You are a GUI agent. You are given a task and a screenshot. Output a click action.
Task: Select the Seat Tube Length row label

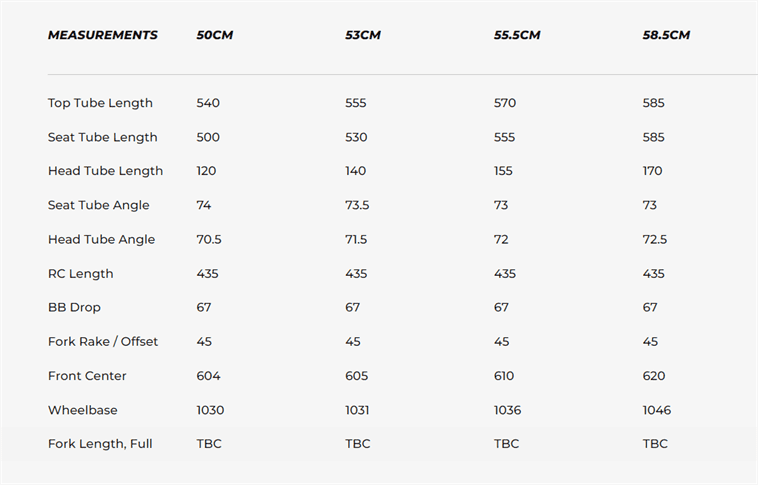tap(102, 137)
